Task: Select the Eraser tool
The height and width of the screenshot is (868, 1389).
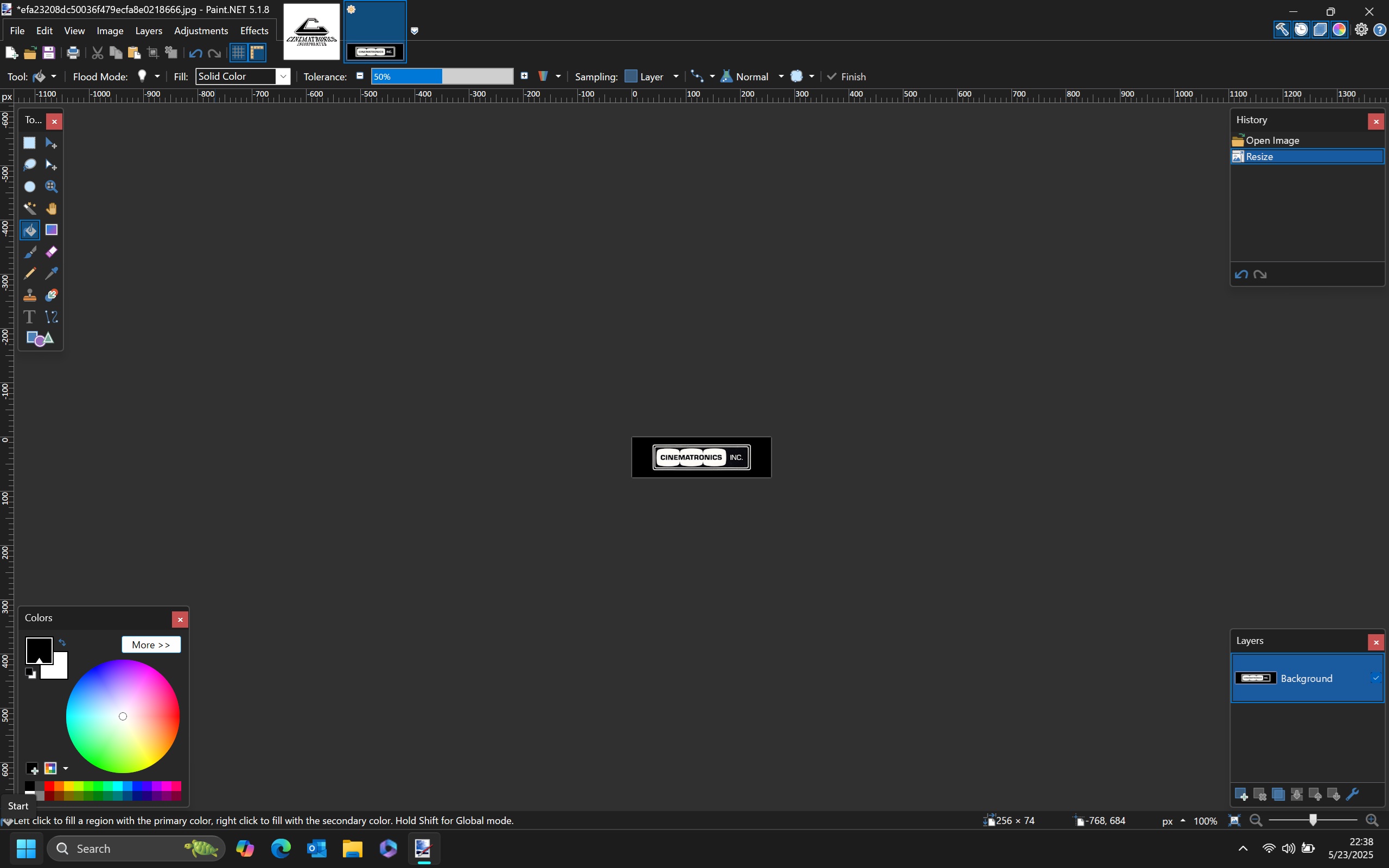Action: click(52, 252)
